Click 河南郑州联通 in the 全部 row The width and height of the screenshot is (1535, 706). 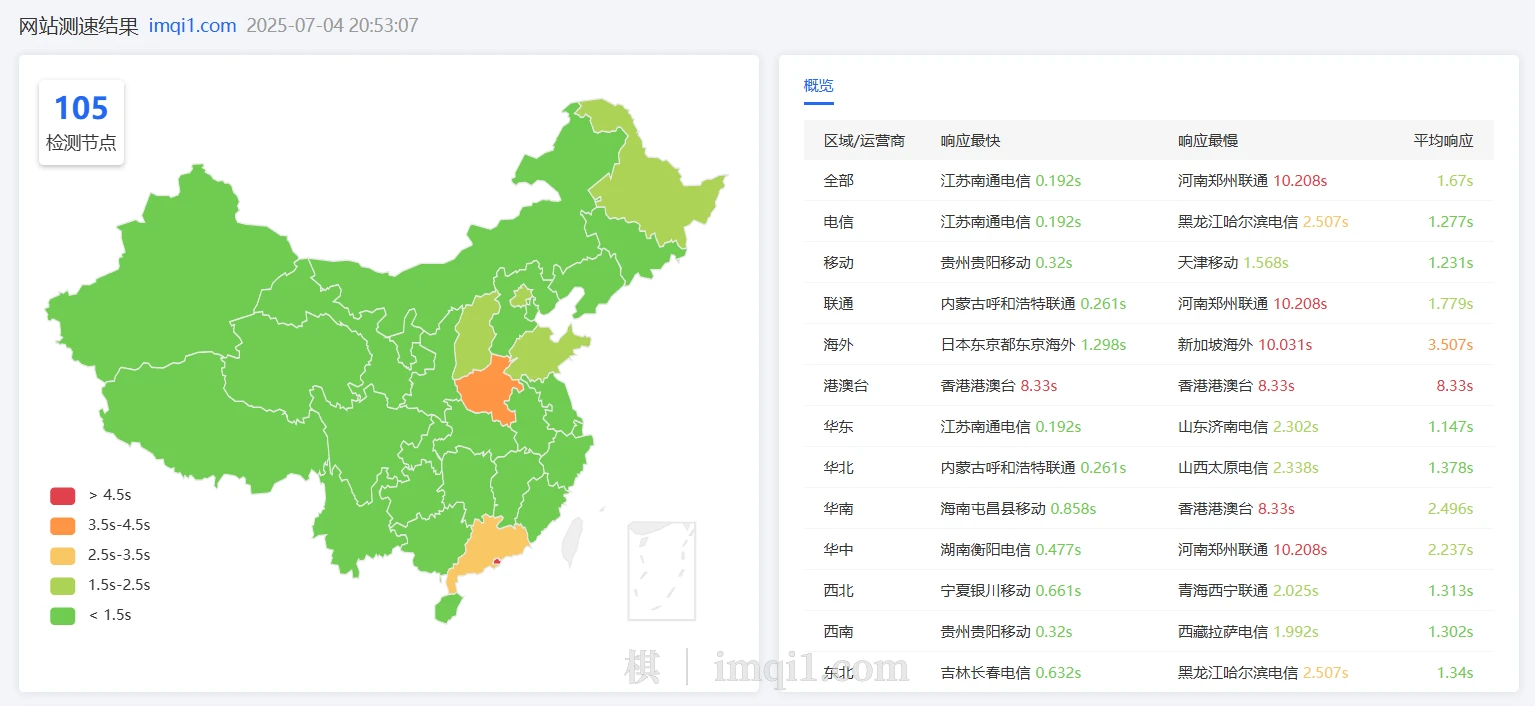[1223, 181]
